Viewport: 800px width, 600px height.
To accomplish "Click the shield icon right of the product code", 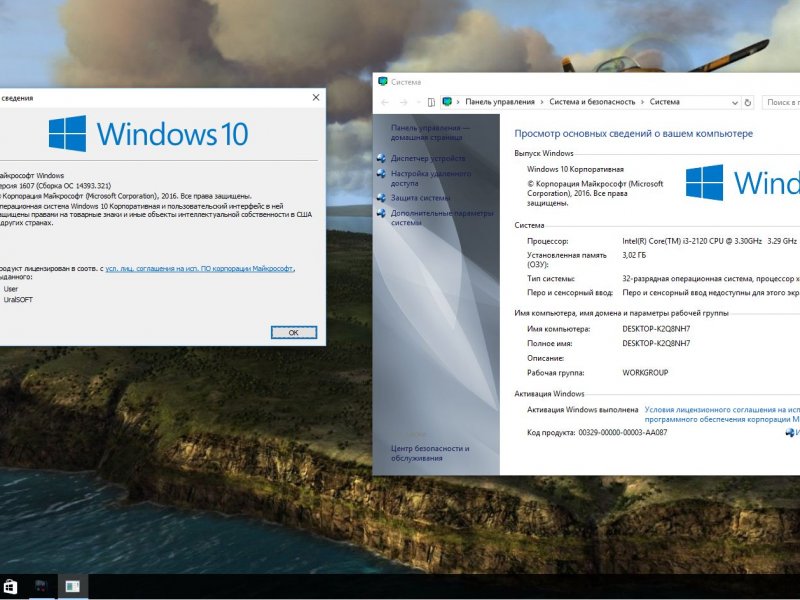I will coord(790,433).
